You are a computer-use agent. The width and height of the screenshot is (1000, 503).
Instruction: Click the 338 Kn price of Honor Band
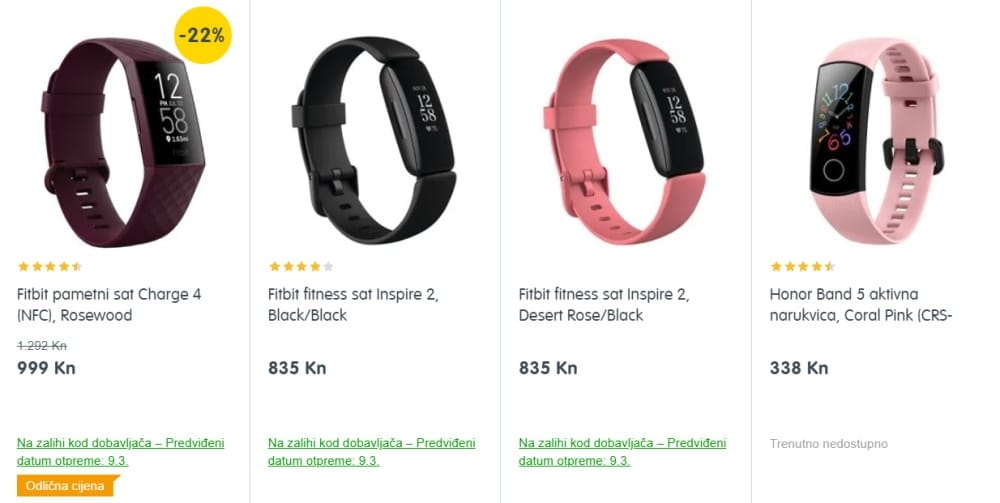point(799,368)
